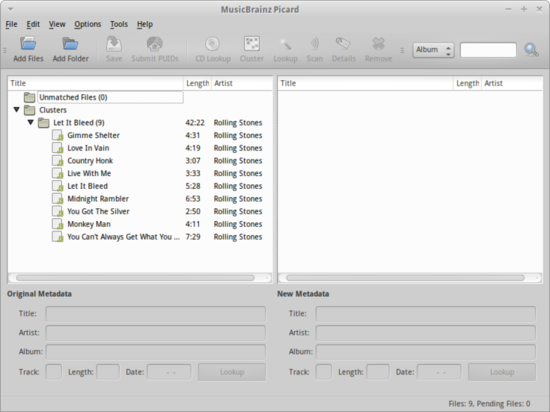The height and width of the screenshot is (412, 550).
Task: Click the file icon beside Midnight Rambler
Action: (58, 199)
